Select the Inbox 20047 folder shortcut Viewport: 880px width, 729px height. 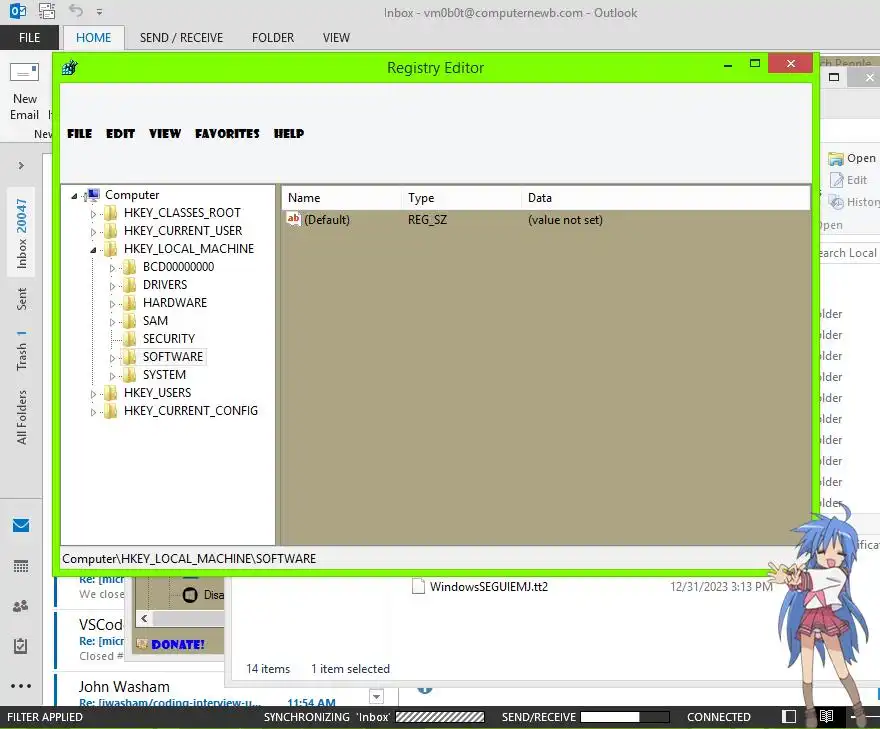[21, 233]
